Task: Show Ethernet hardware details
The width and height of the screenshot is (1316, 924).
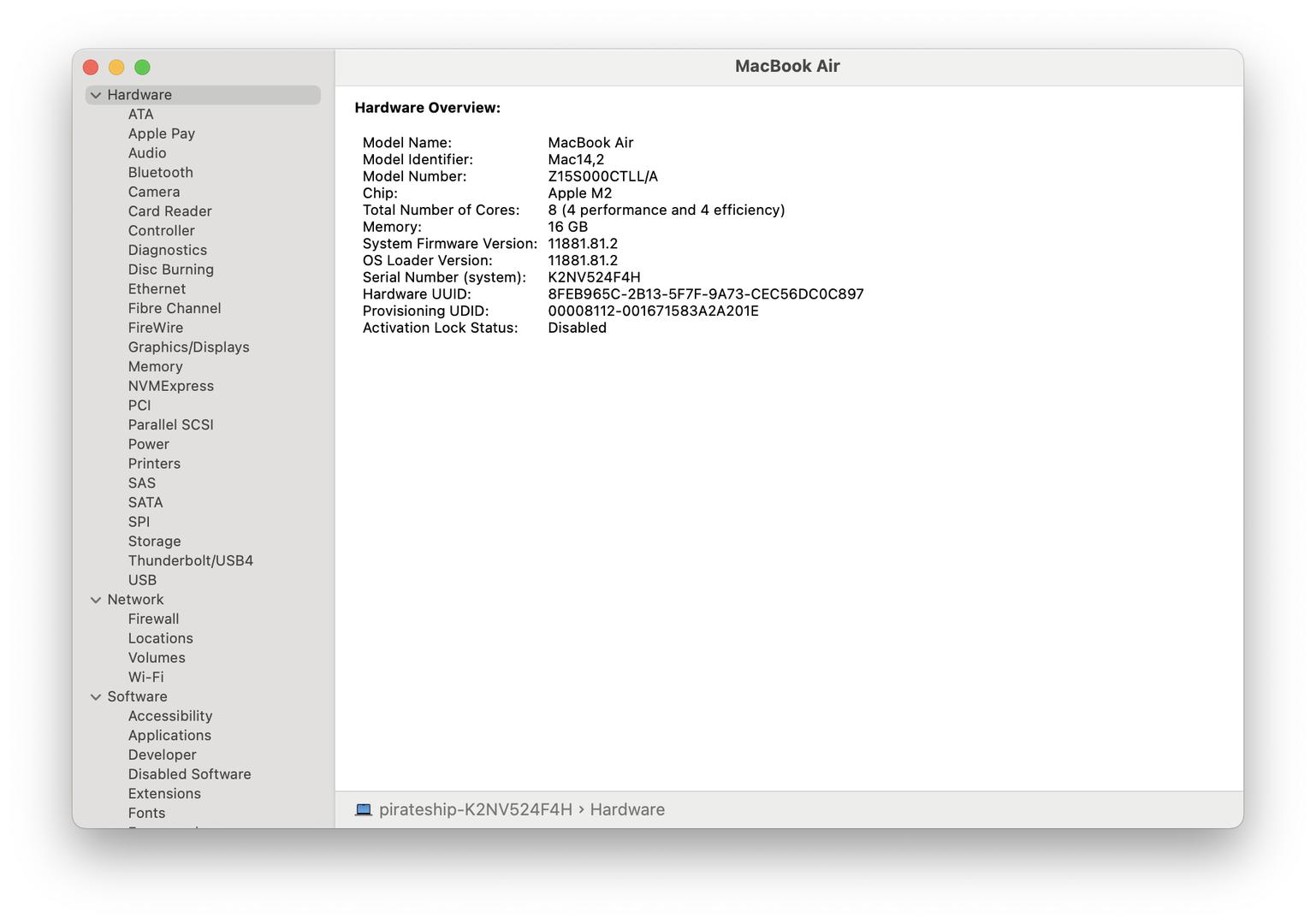Action: coord(157,289)
